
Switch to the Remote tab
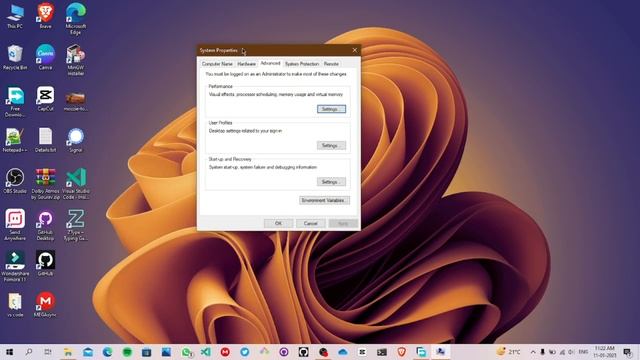[331, 64]
